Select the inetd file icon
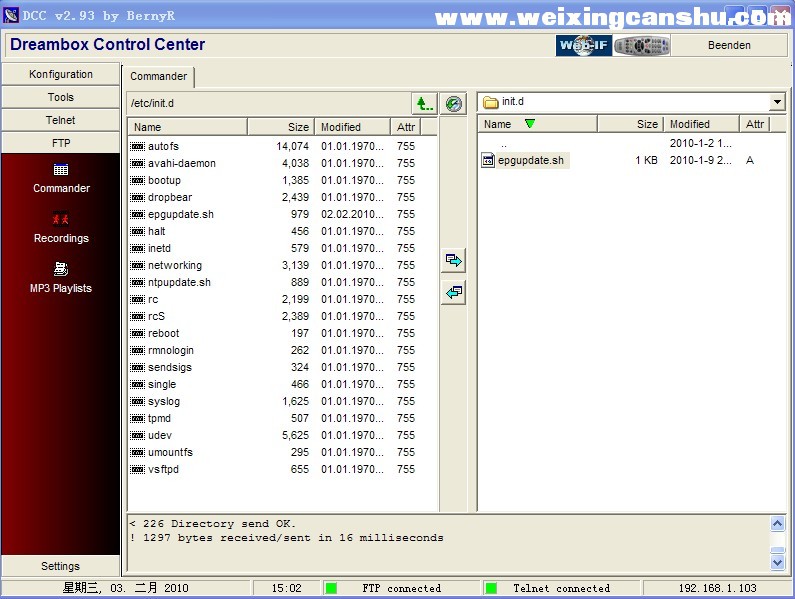Image resolution: width=795 pixels, height=599 pixels. click(x=137, y=248)
